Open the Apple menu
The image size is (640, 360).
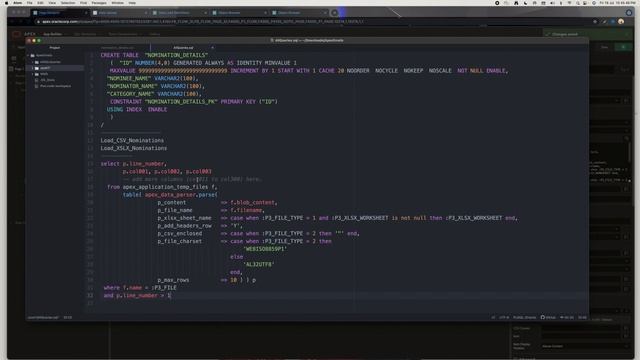pos(6,3)
